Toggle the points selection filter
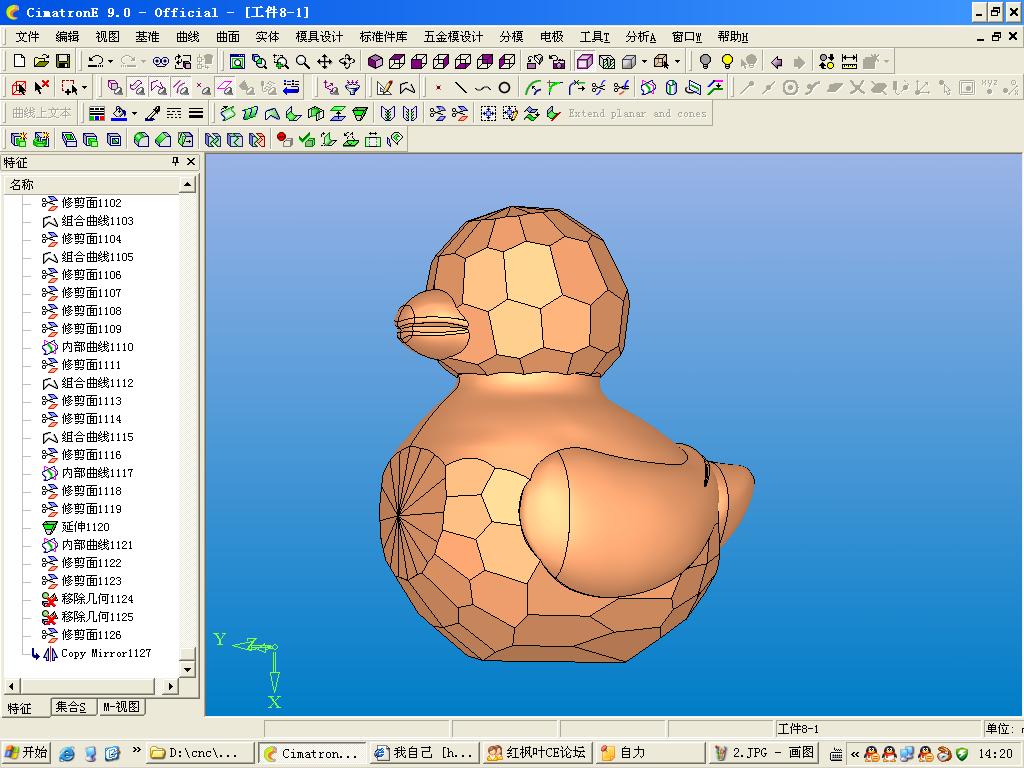This screenshot has width=1024, height=768. pyautogui.click(x=203, y=88)
